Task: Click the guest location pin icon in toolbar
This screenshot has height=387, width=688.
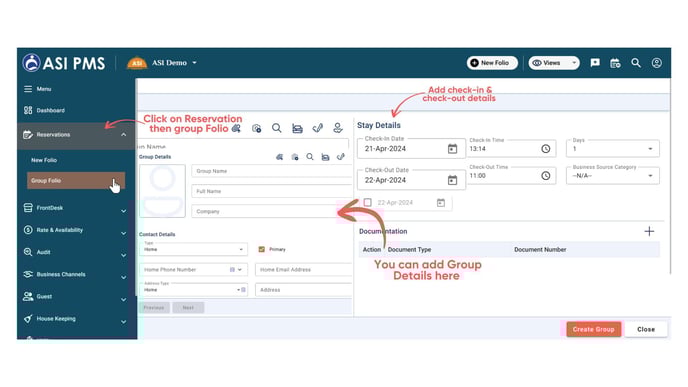Action: point(338,128)
